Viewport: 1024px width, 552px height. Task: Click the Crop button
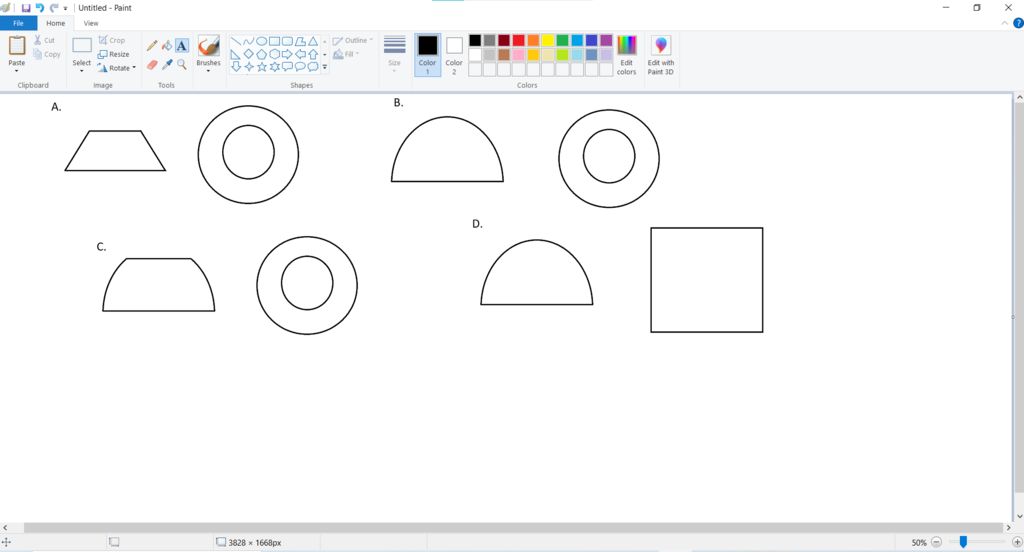[x=112, y=41]
